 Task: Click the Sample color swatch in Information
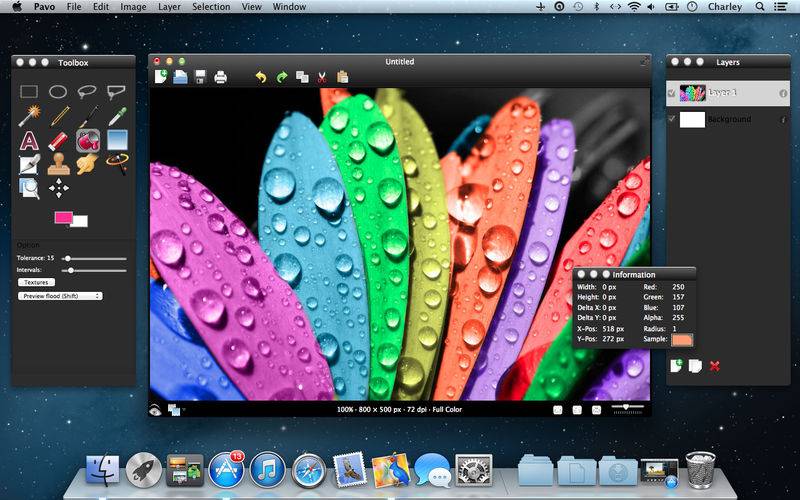point(682,340)
